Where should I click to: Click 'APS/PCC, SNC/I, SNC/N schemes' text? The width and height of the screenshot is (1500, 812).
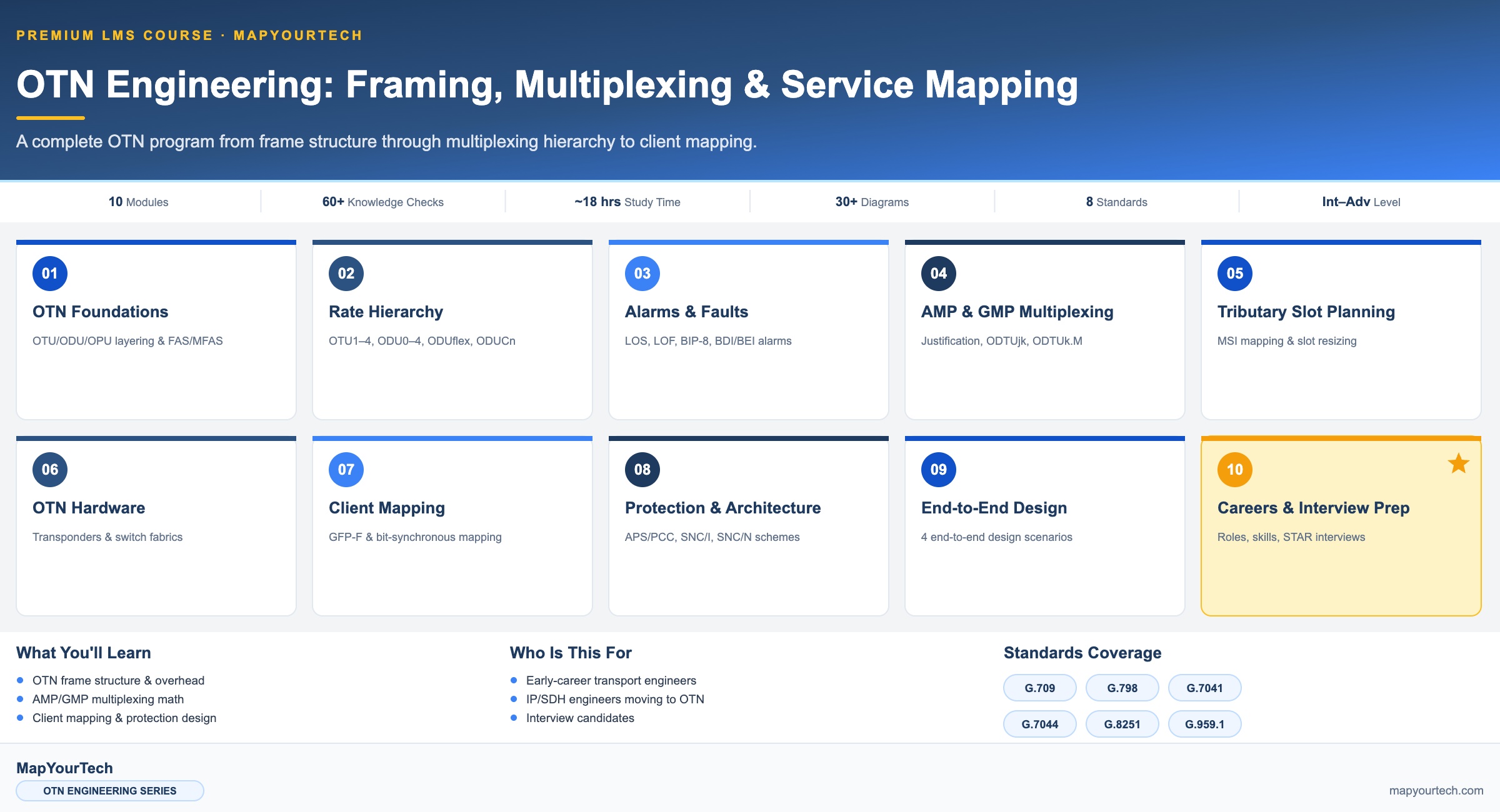[x=712, y=537]
